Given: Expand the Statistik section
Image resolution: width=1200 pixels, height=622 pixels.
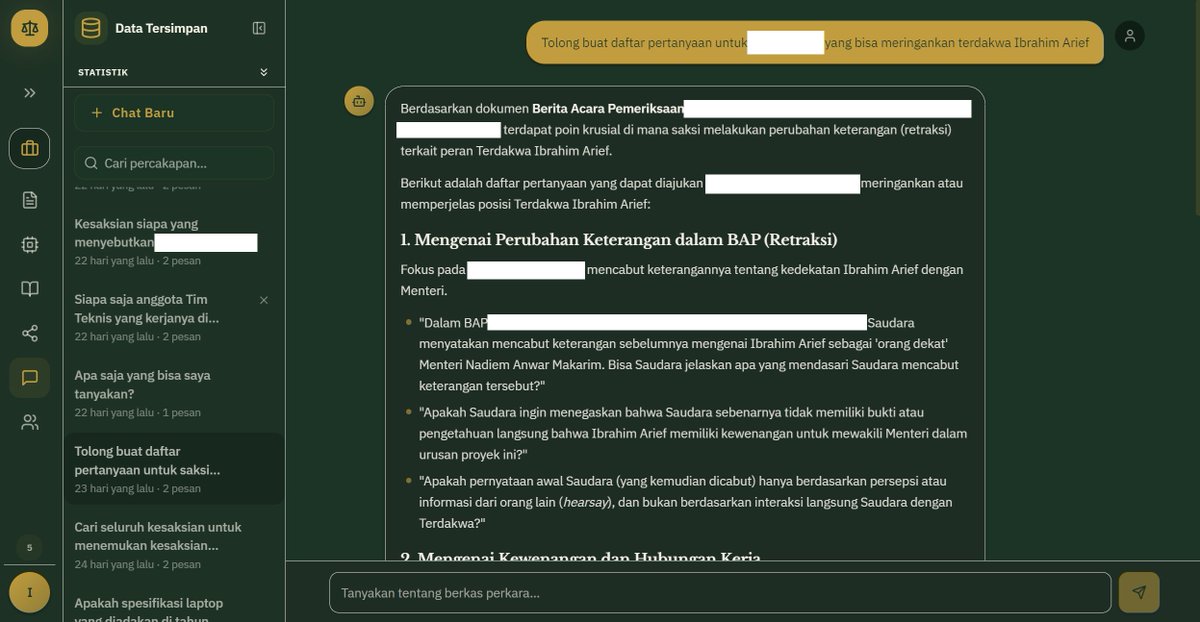Looking at the screenshot, I should (x=264, y=72).
